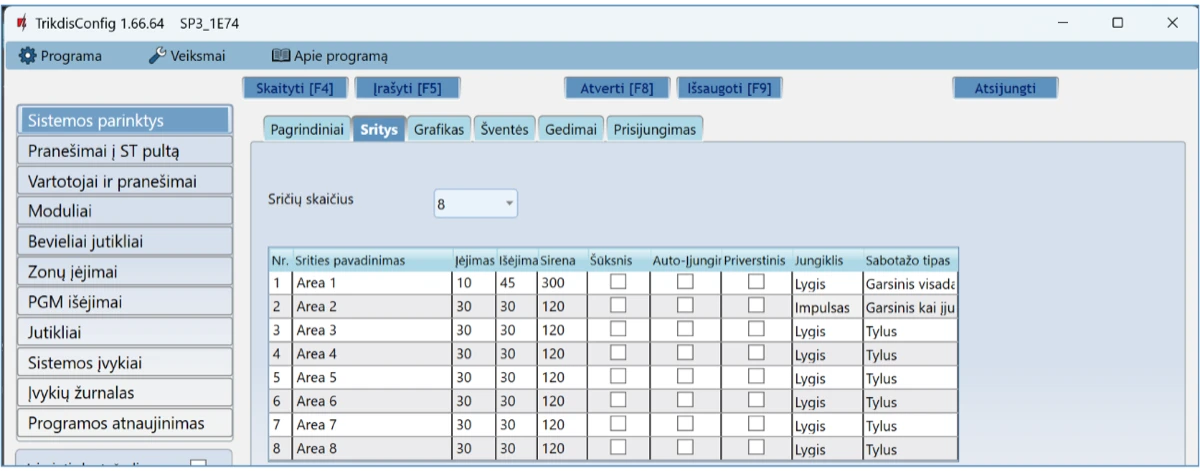Viewport: 1200px width, 471px height.
Task: Open Apie programą with book icon
Action: (330, 56)
